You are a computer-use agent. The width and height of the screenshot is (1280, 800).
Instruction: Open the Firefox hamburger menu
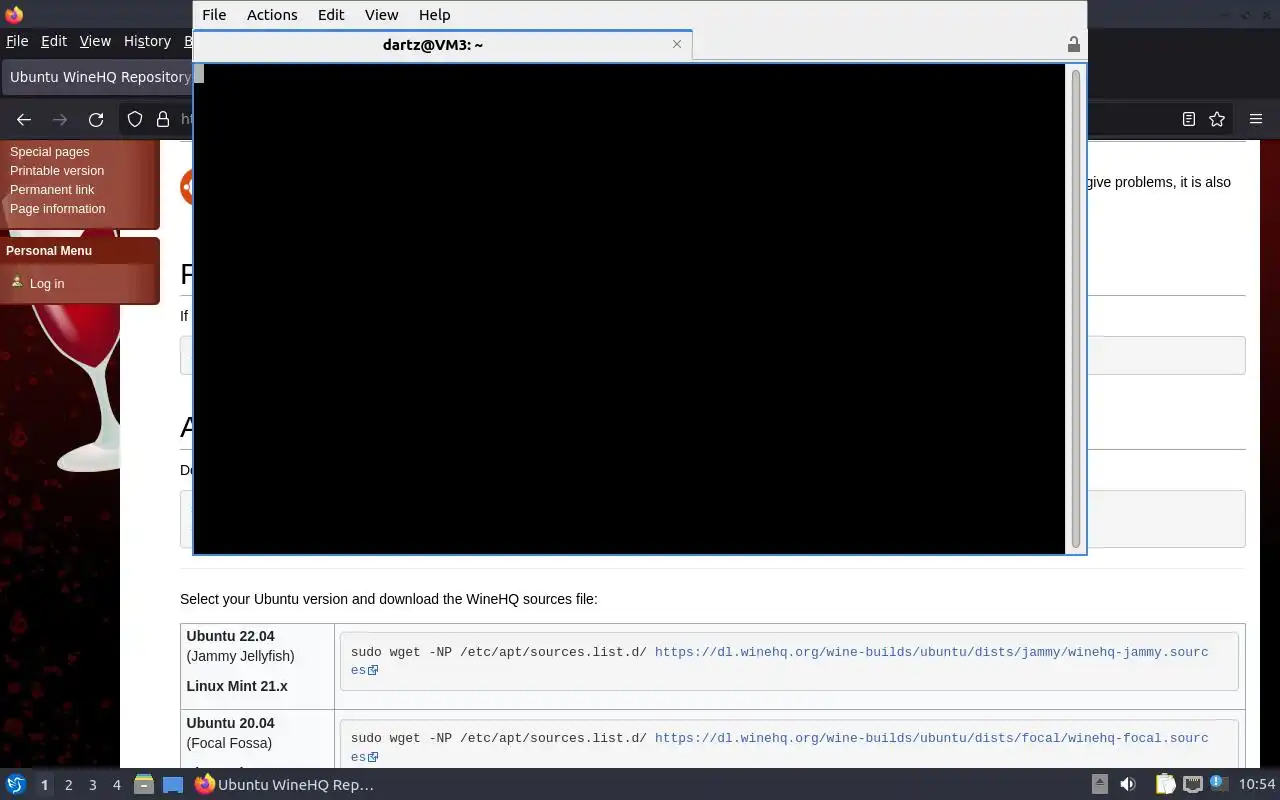pos(1256,119)
